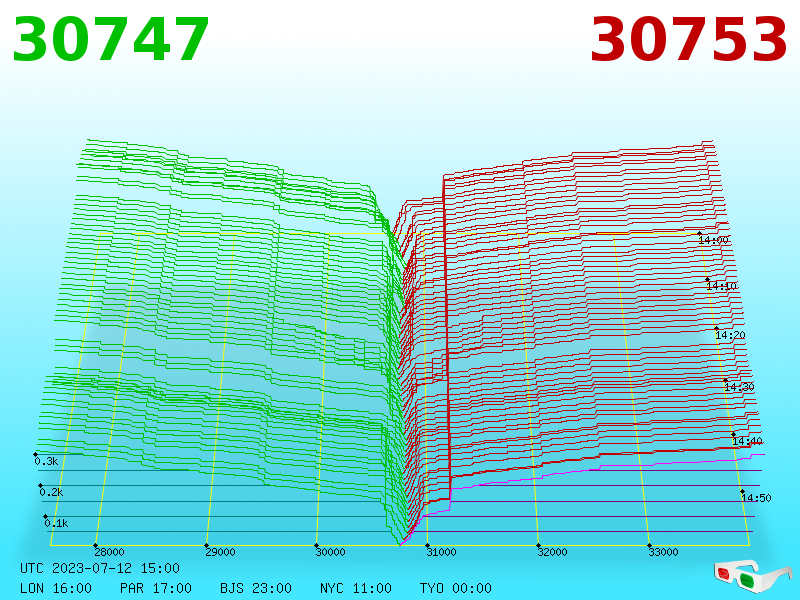Click the 0.3k depth axis label
Image resolution: width=800 pixels, height=600 pixels.
click(46, 461)
